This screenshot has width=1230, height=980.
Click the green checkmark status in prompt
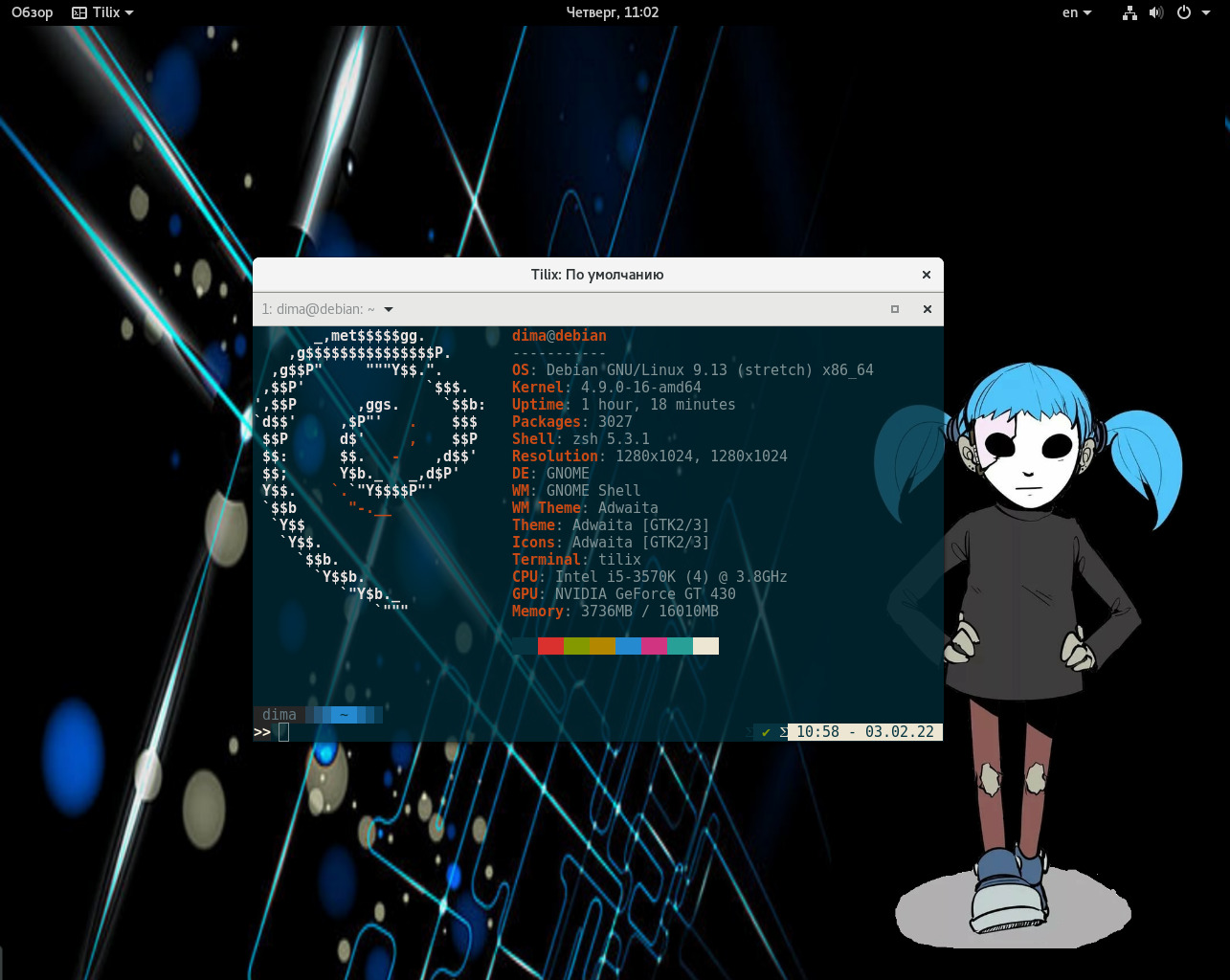(x=766, y=732)
